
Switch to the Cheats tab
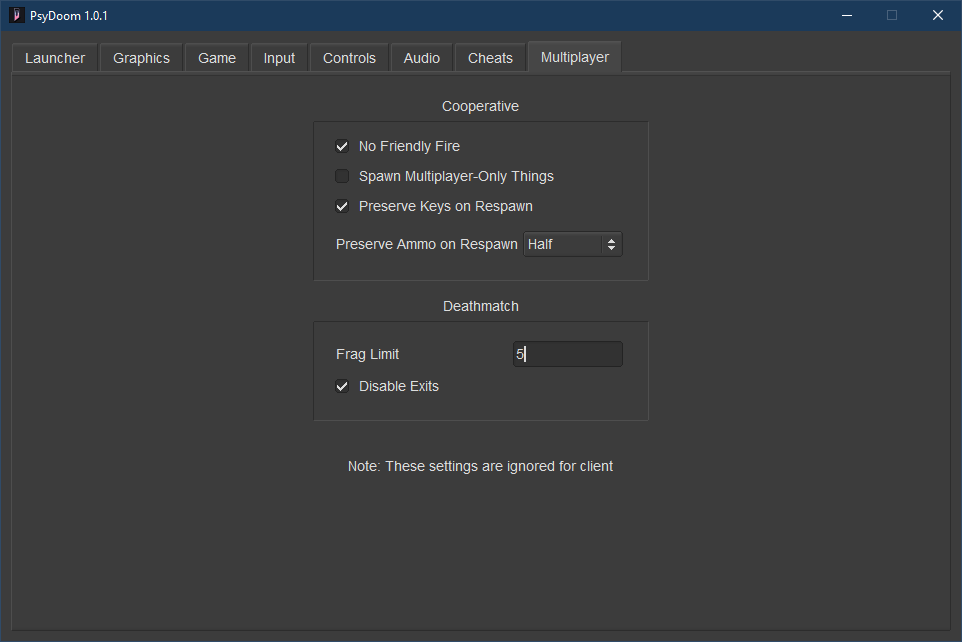click(490, 58)
